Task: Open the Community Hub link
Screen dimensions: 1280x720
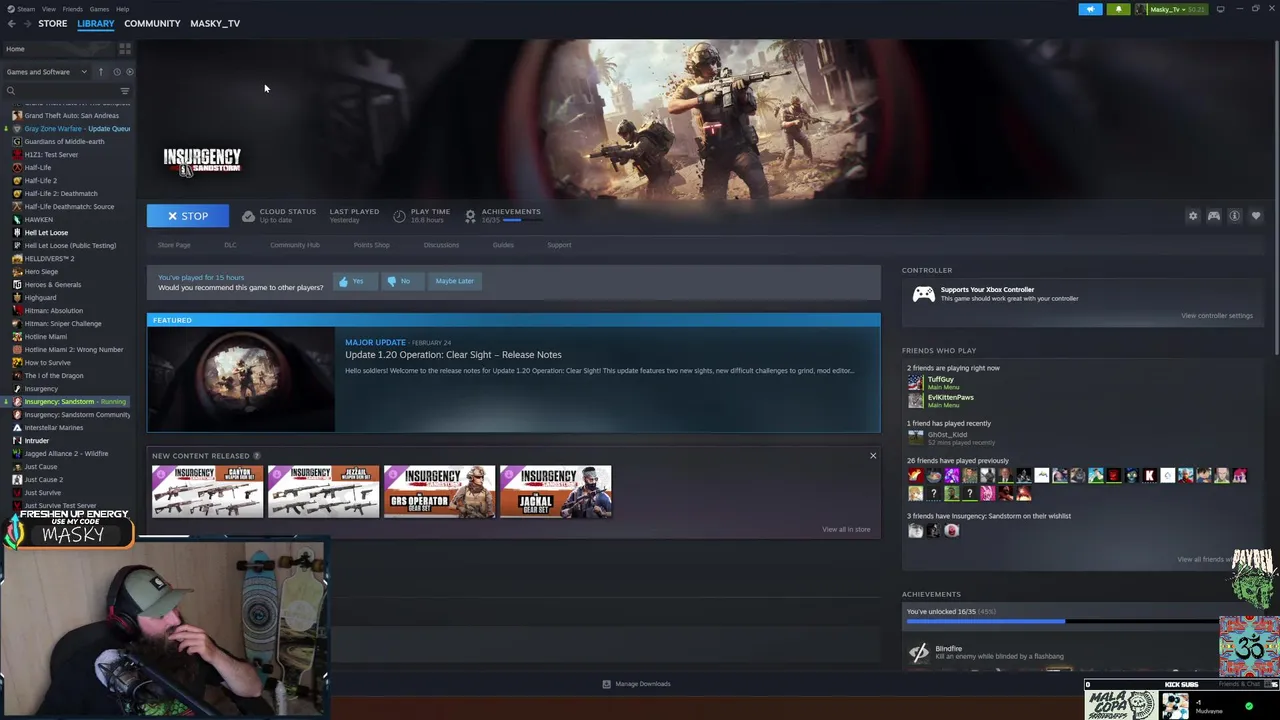Action: click(294, 245)
